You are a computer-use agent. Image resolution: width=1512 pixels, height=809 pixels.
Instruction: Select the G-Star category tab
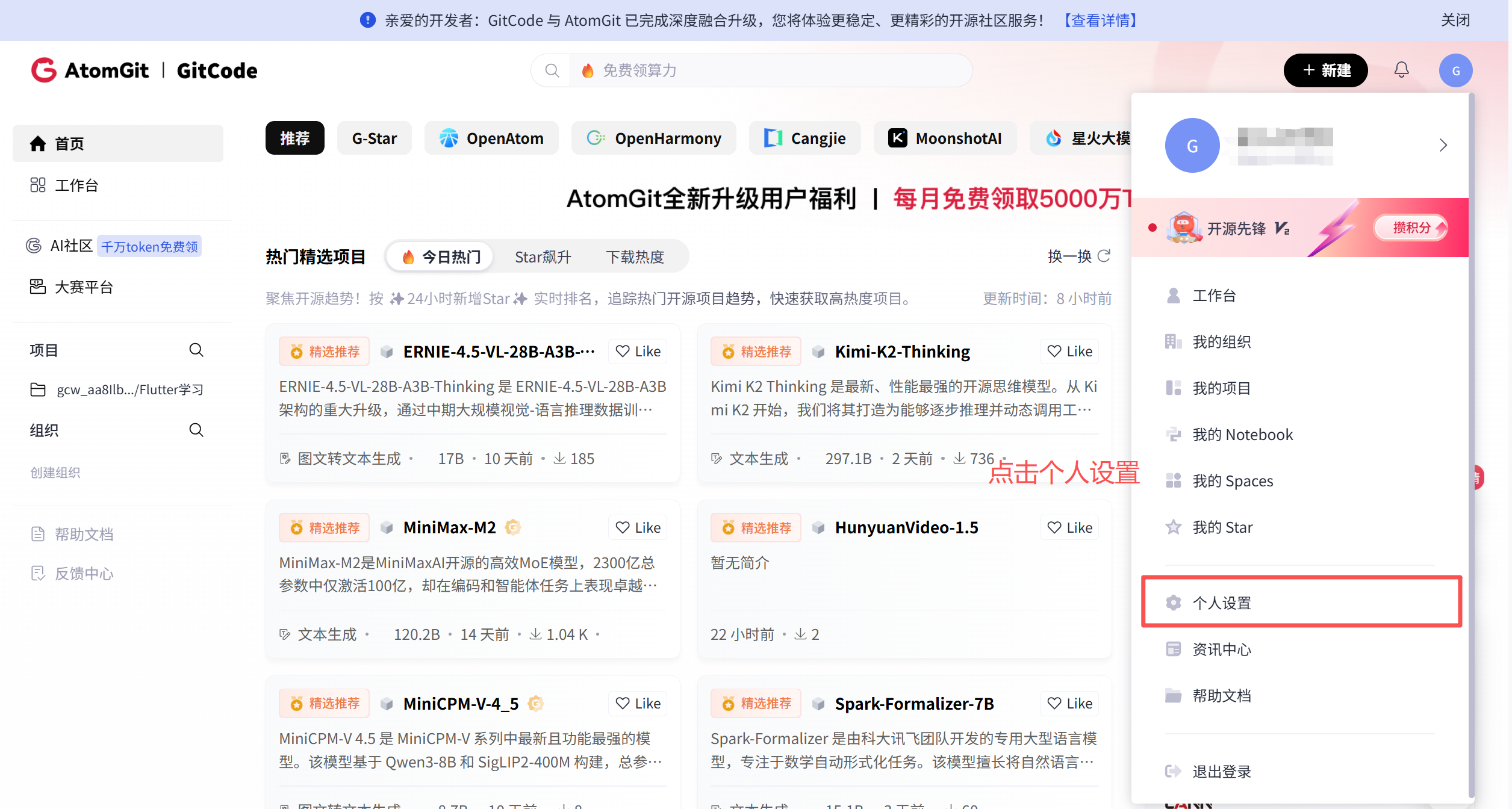(x=374, y=138)
